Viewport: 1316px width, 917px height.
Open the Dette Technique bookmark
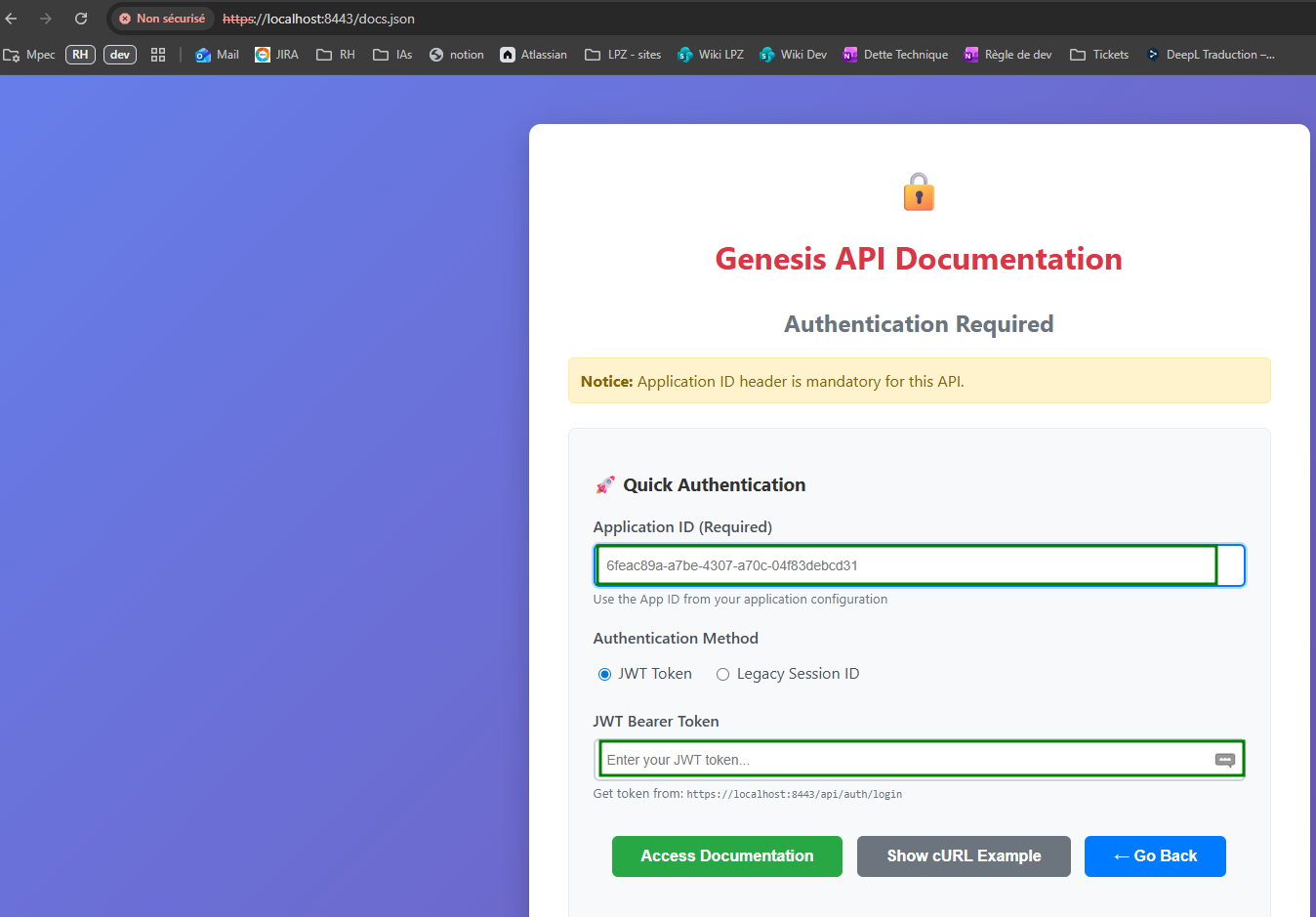click(895, 55)
